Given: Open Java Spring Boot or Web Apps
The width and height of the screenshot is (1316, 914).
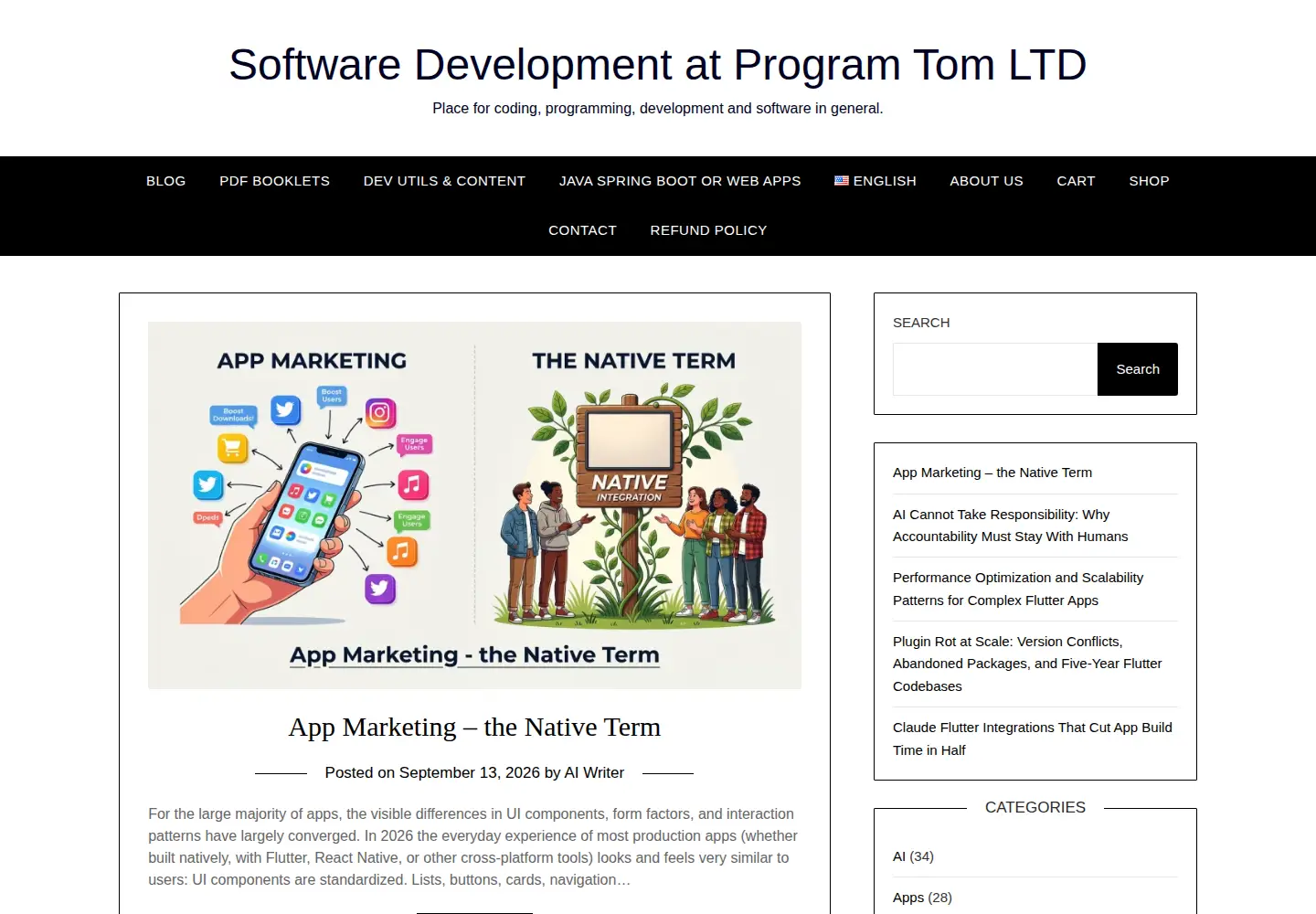Looking at the screenshot, I should pyautogui.click(x=680, y=181).
